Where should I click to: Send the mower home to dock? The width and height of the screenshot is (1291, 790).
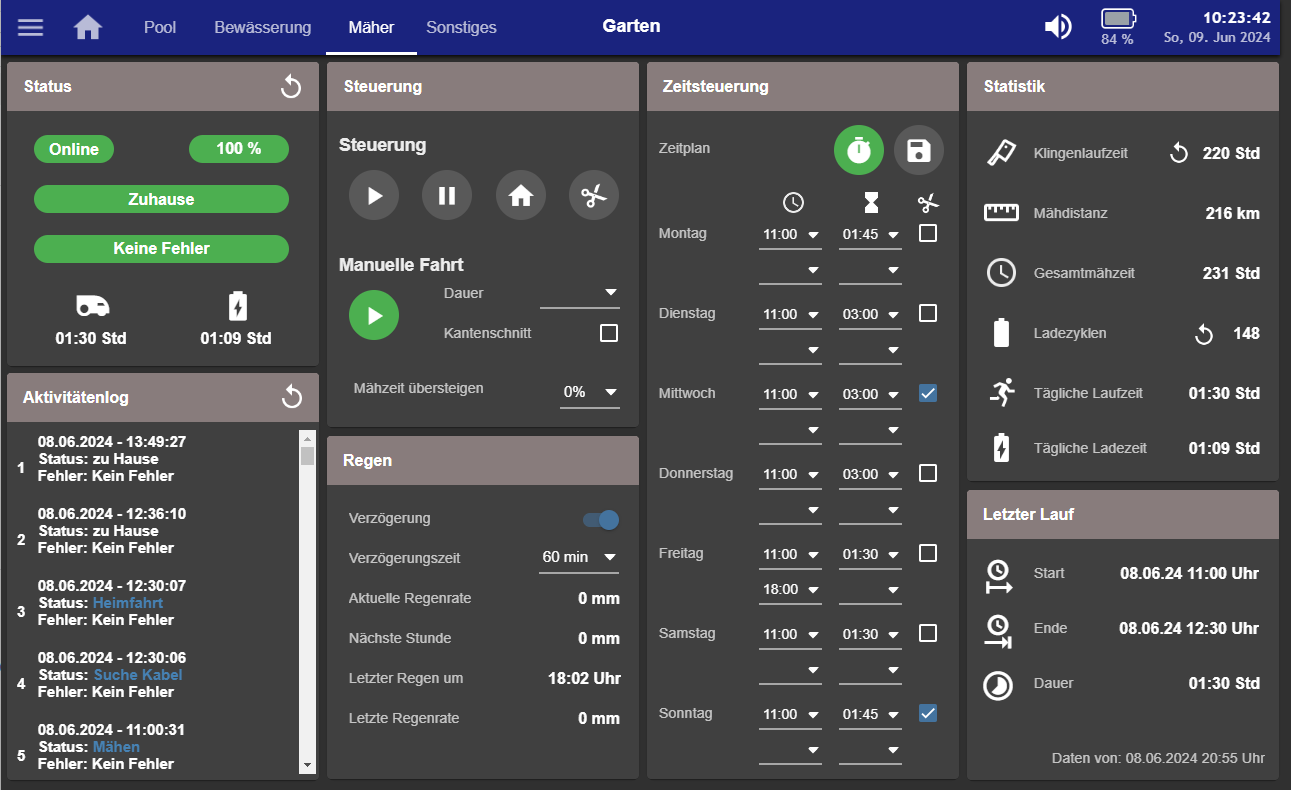coord(521,196)
